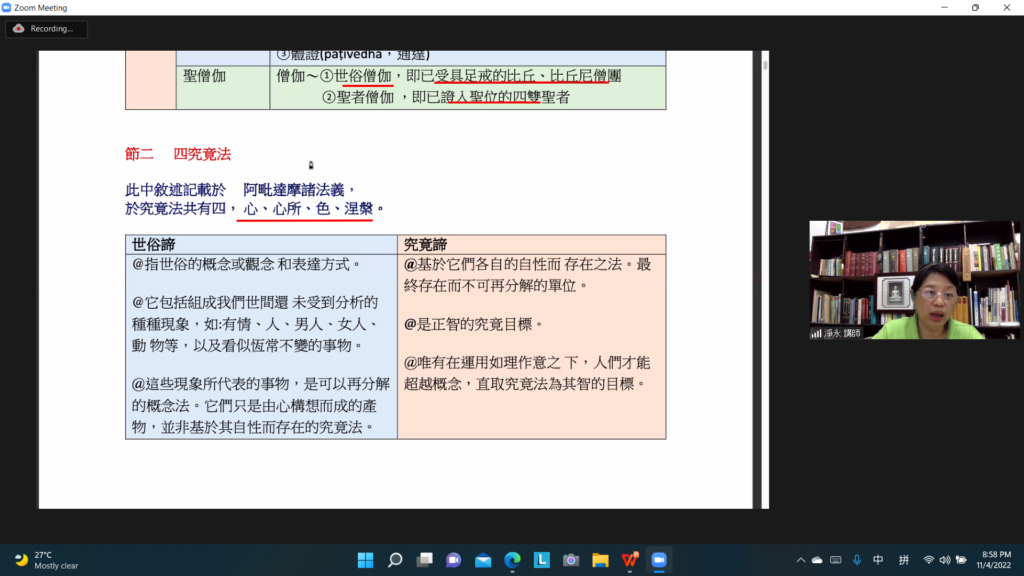Viewport: 1024px width, 576px height.
Task: Open Microsoft Edge from taskbar
Action: (512, 560)
